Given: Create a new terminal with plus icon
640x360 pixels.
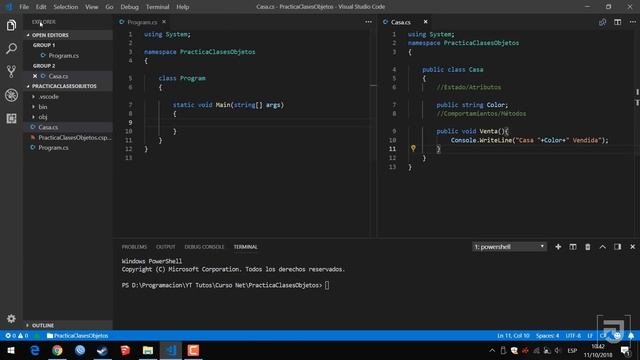Looking at the screenshot, I should tap(558, 247).
